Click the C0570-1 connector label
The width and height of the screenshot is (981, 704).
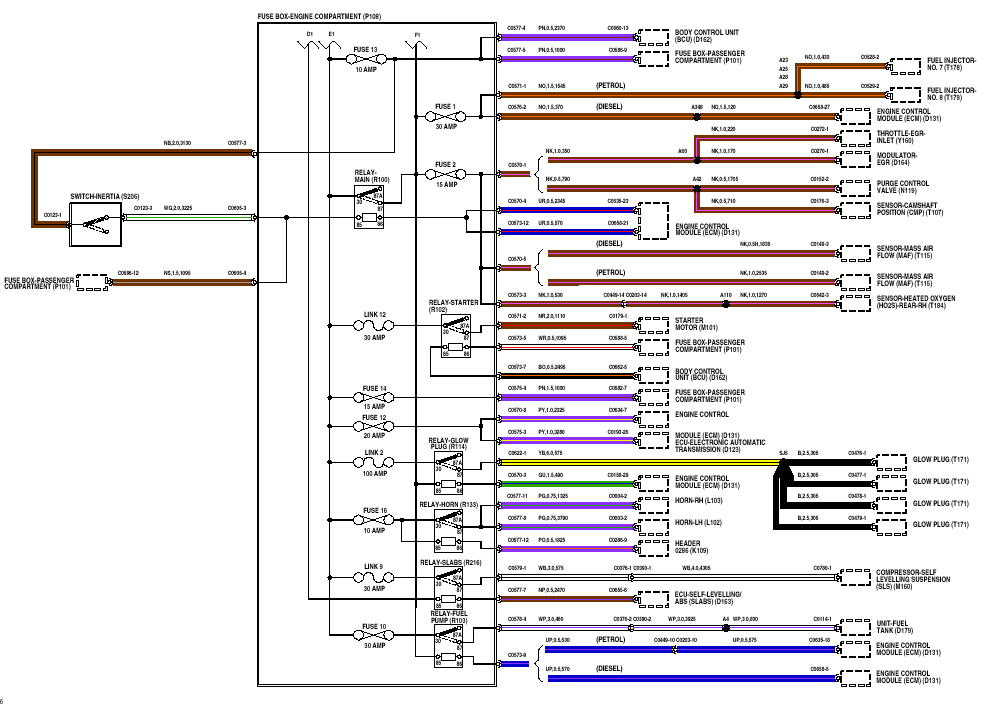tap(517, 165)
